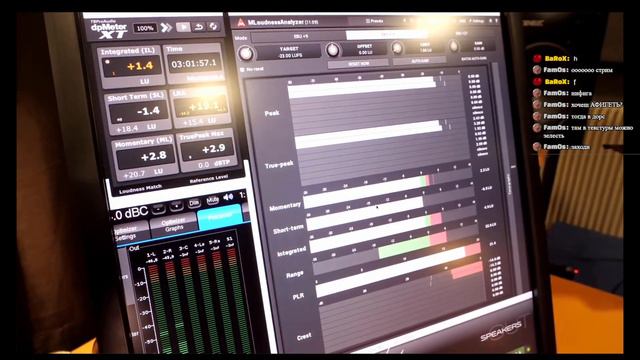
Task: Open Presets in MLoudnessAnalyzer
Action: [x=374, y=21]
